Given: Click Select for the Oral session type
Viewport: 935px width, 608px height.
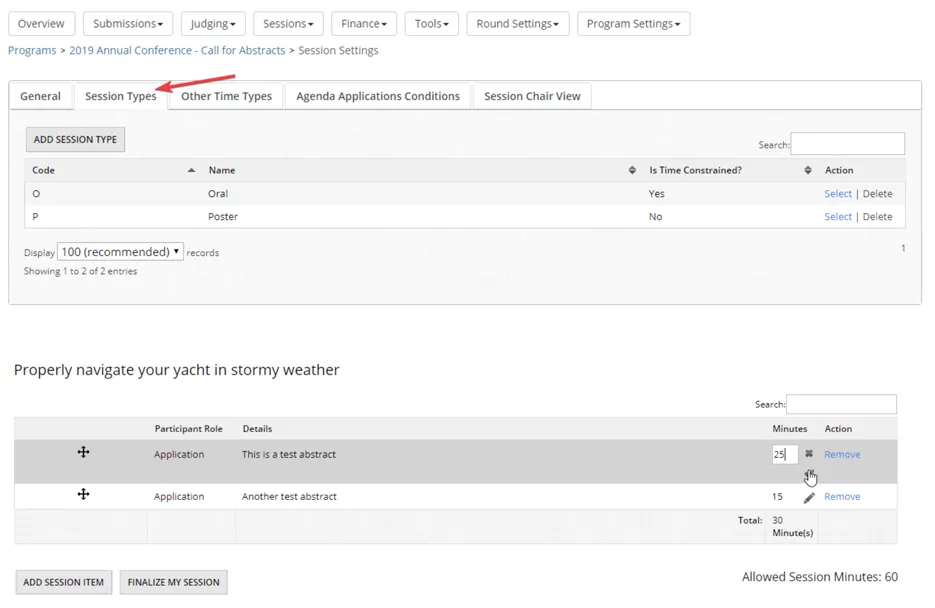Looking at the screenshot, I should coord(838,194).
